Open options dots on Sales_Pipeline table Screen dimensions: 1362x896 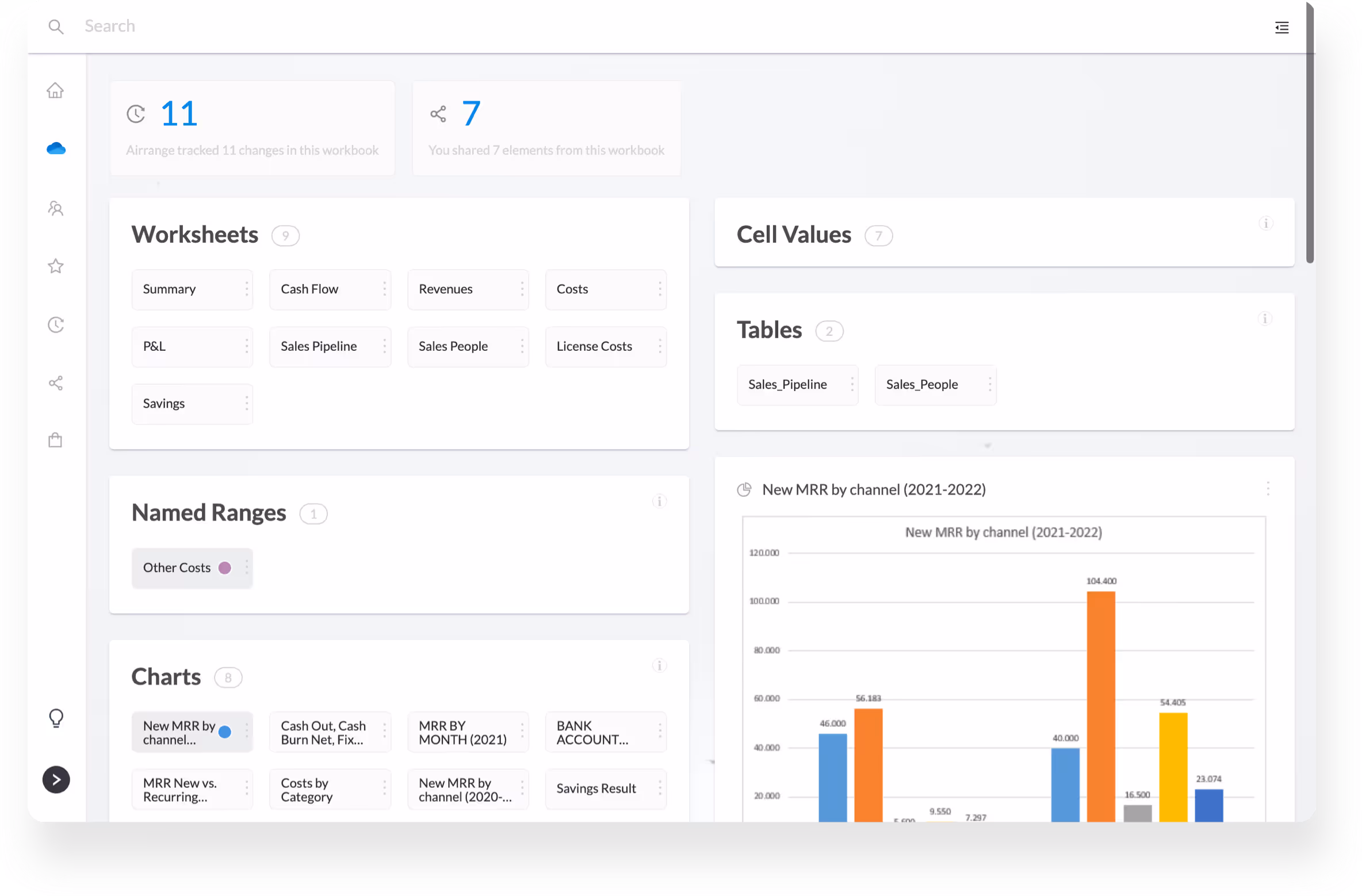coord(852,384)
